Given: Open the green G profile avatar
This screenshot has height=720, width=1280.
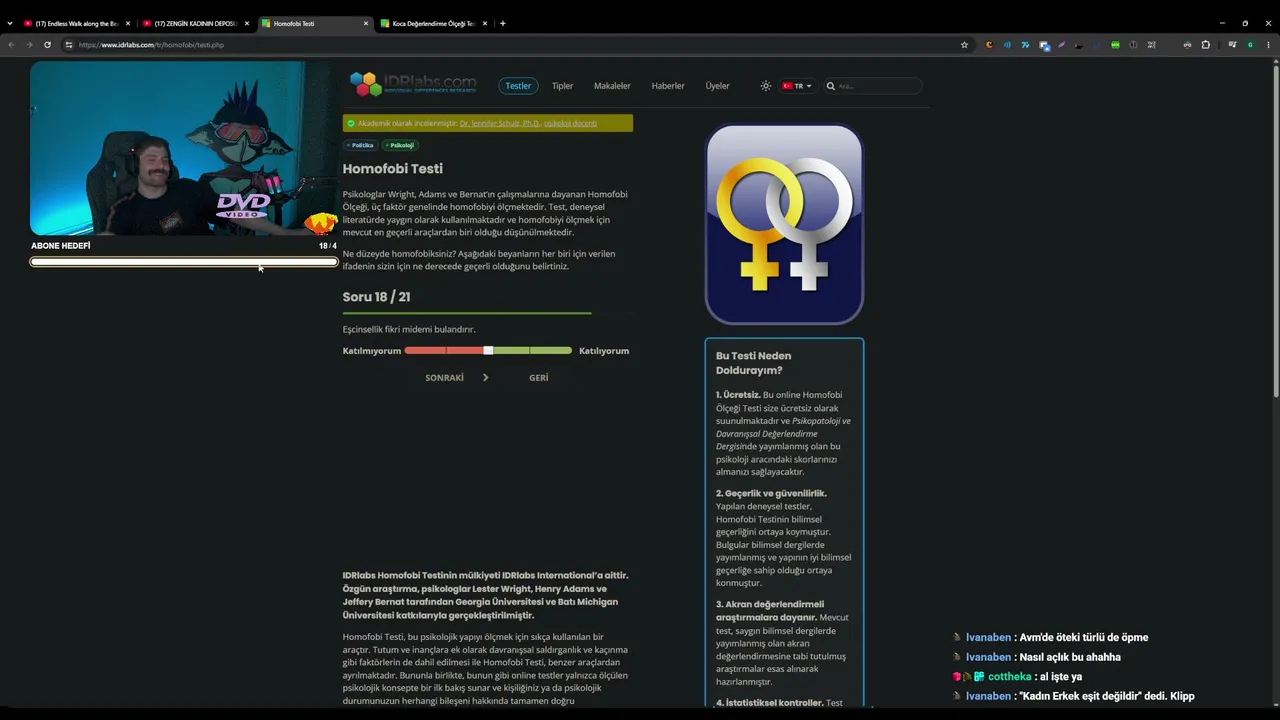Looking at the screenshot, I should point(1250,45).
